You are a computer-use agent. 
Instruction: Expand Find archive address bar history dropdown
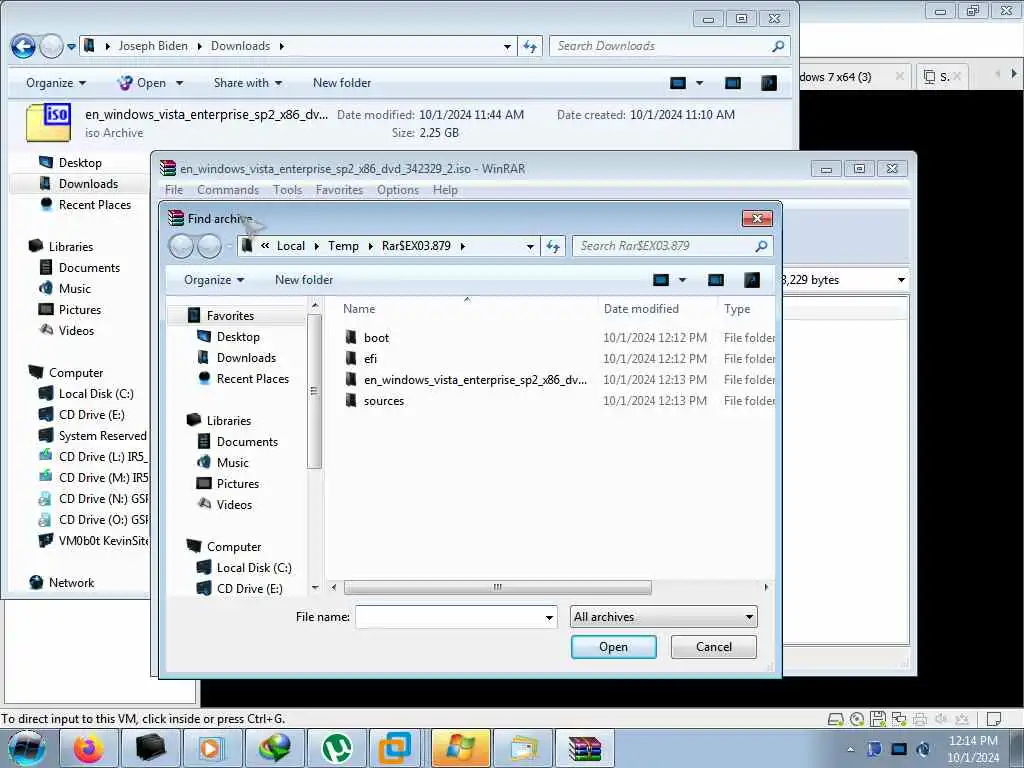pyautogui.click(x=530, y=246)
